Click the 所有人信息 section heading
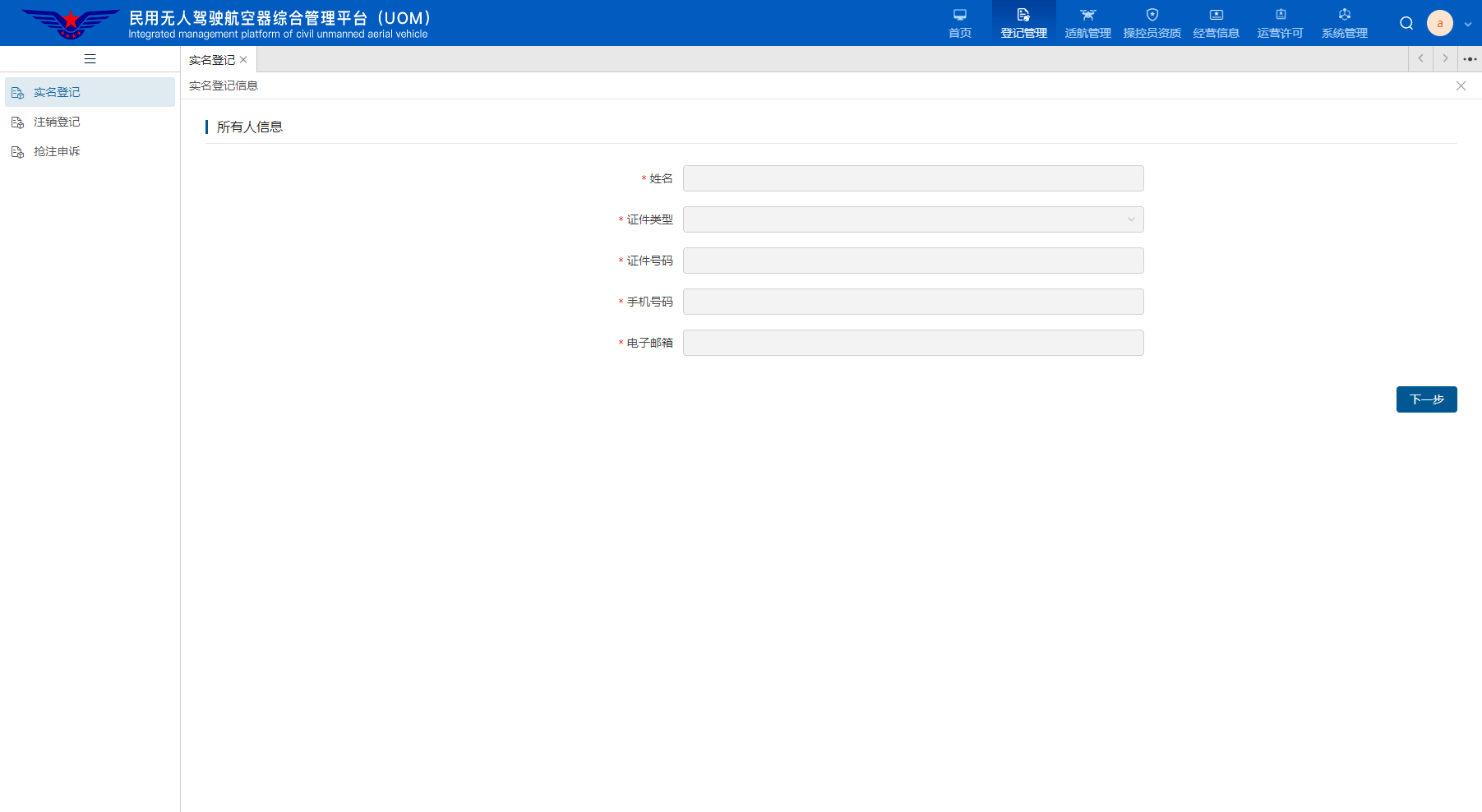Viewport: 1482px width, 812px height. [250, 127]
